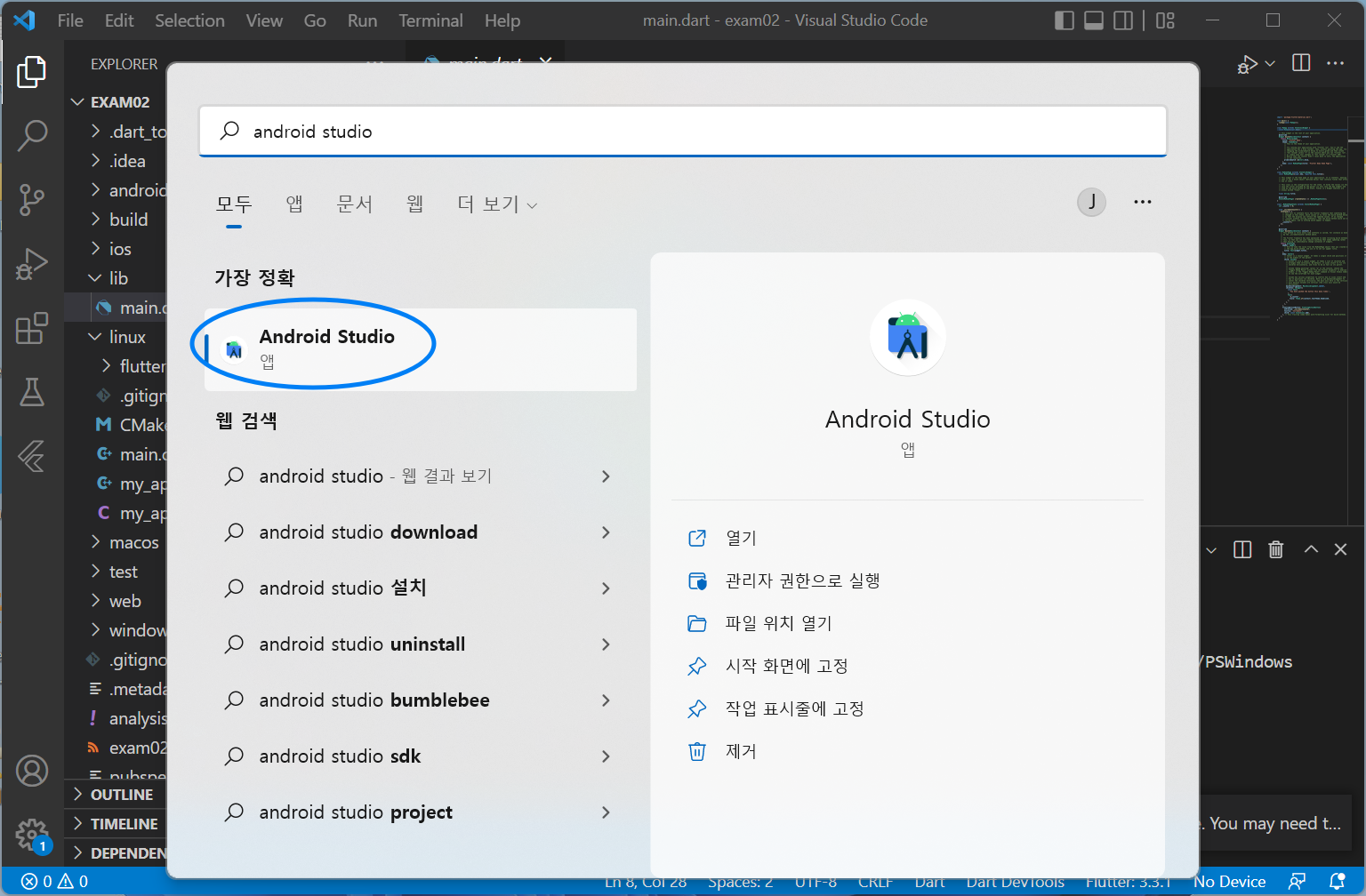1366x896 pixels.
Task: Select the android studio 설치 suggestion
Action: [x=420, y=588]
